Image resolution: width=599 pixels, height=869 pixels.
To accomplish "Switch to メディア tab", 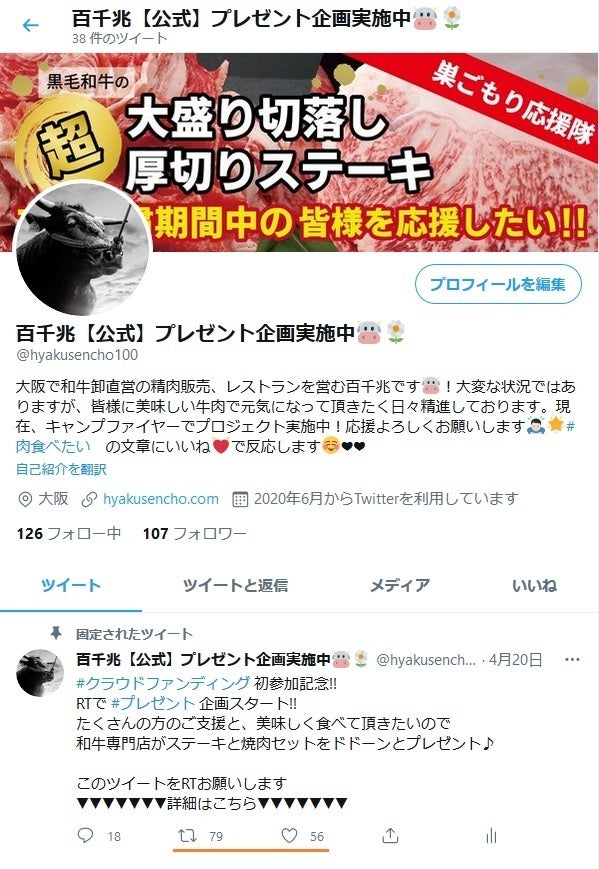I will [400, 585].
